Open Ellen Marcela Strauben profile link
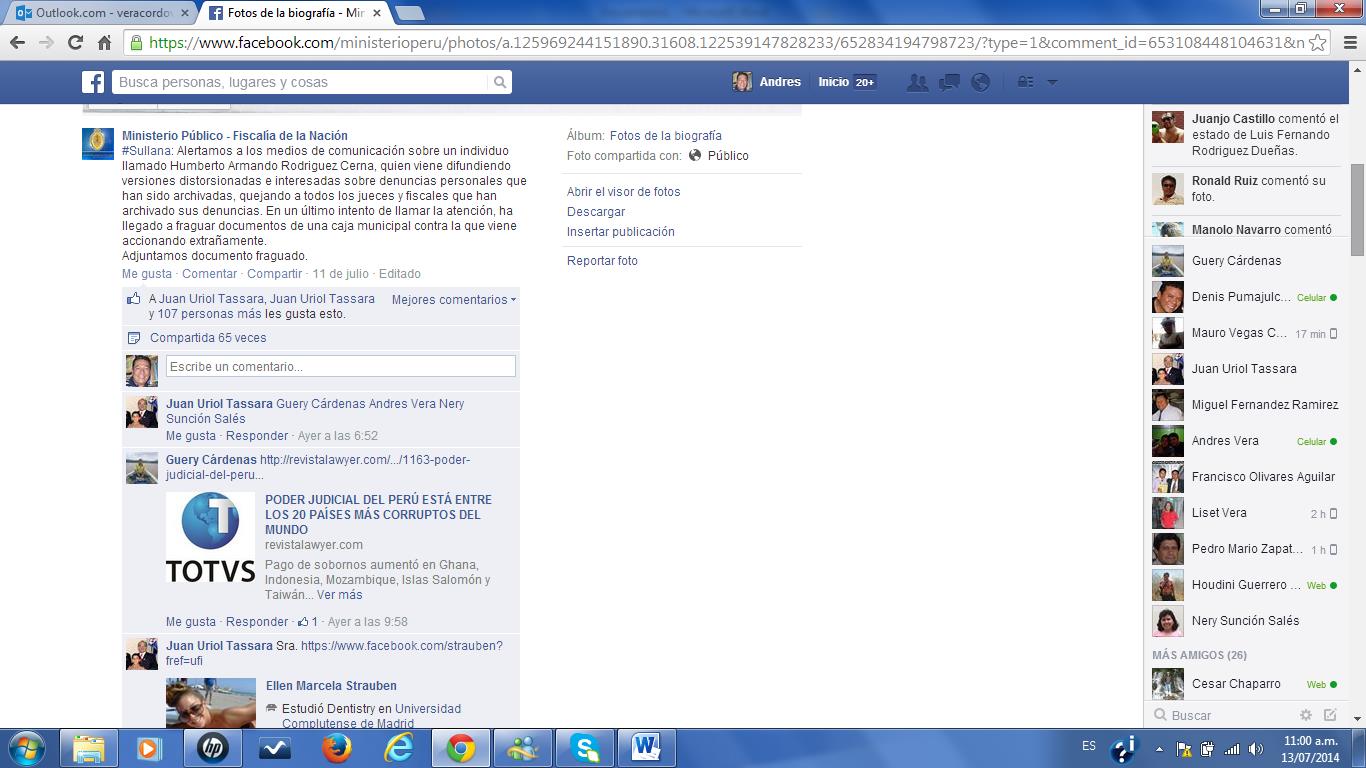The width and height of the screenshot is (1366, 768). tap(331, 686)
